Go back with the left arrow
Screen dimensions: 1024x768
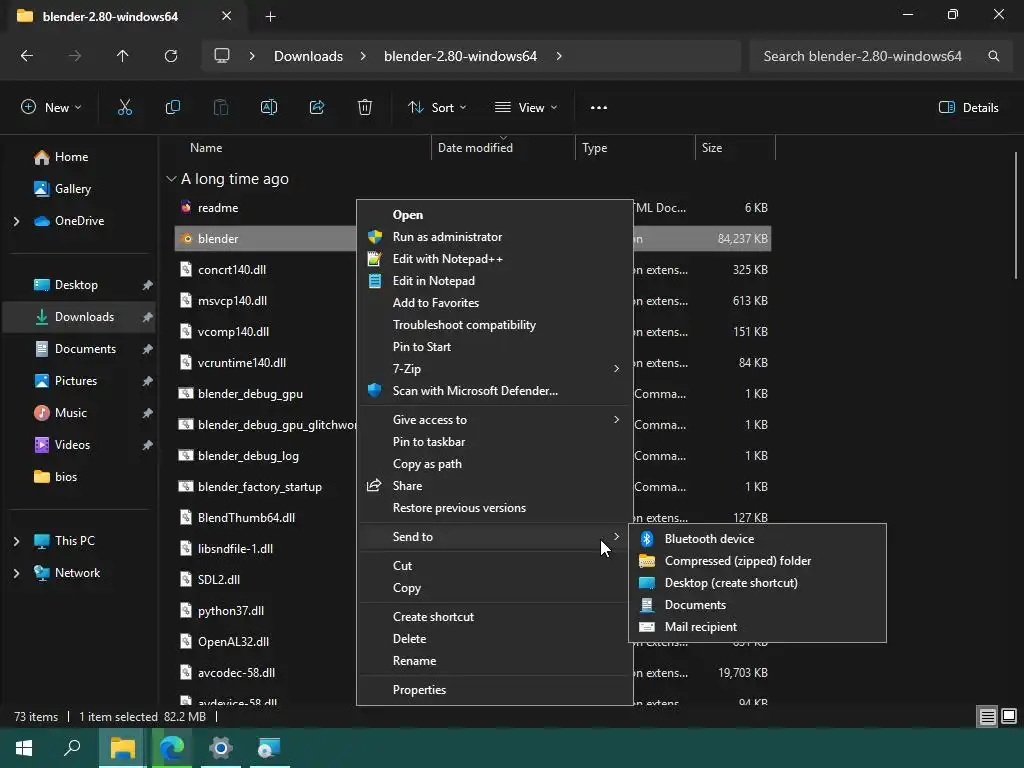[x=27, y=56]
